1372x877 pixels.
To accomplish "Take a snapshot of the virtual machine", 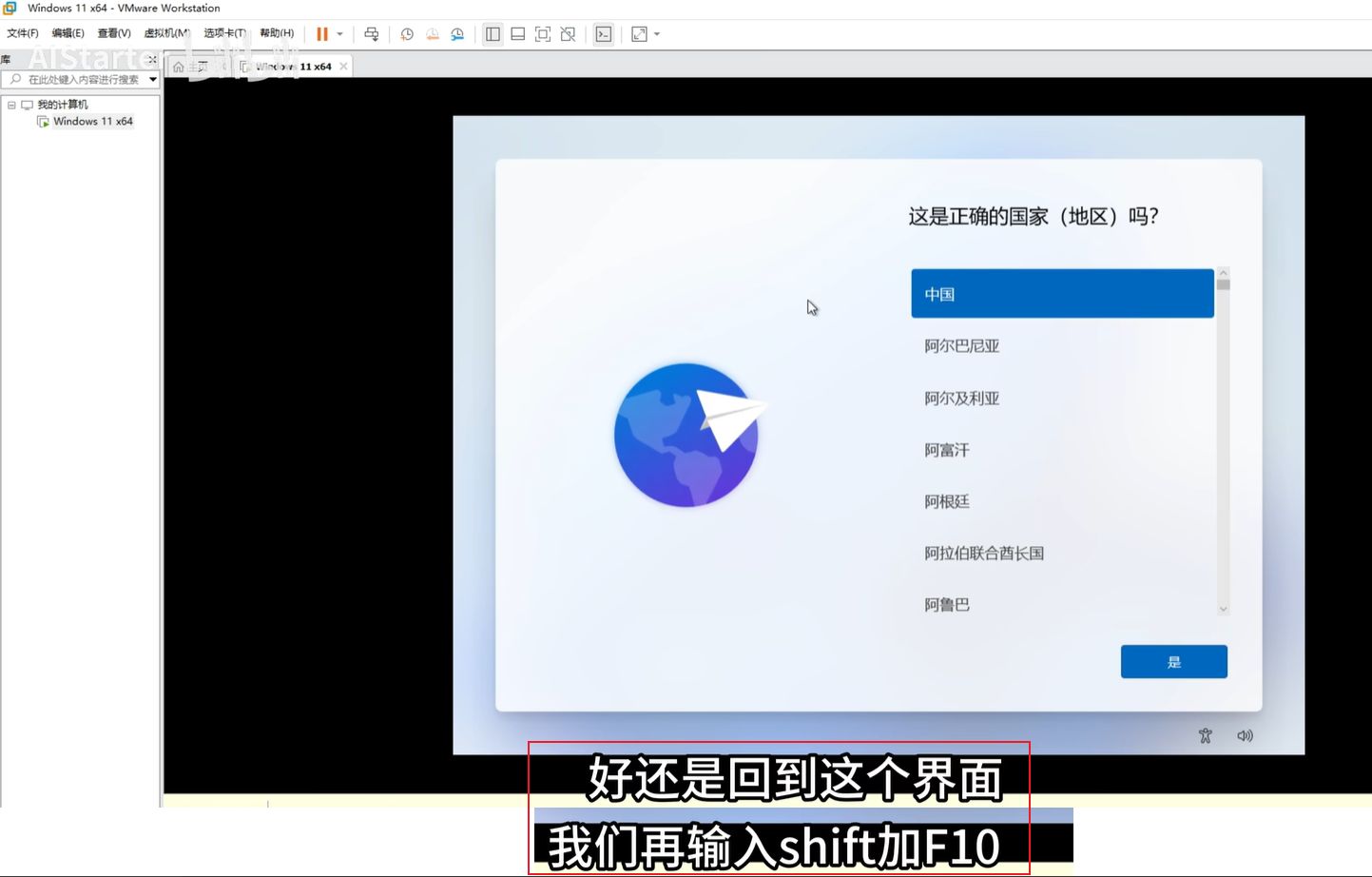I will point(407,34).
